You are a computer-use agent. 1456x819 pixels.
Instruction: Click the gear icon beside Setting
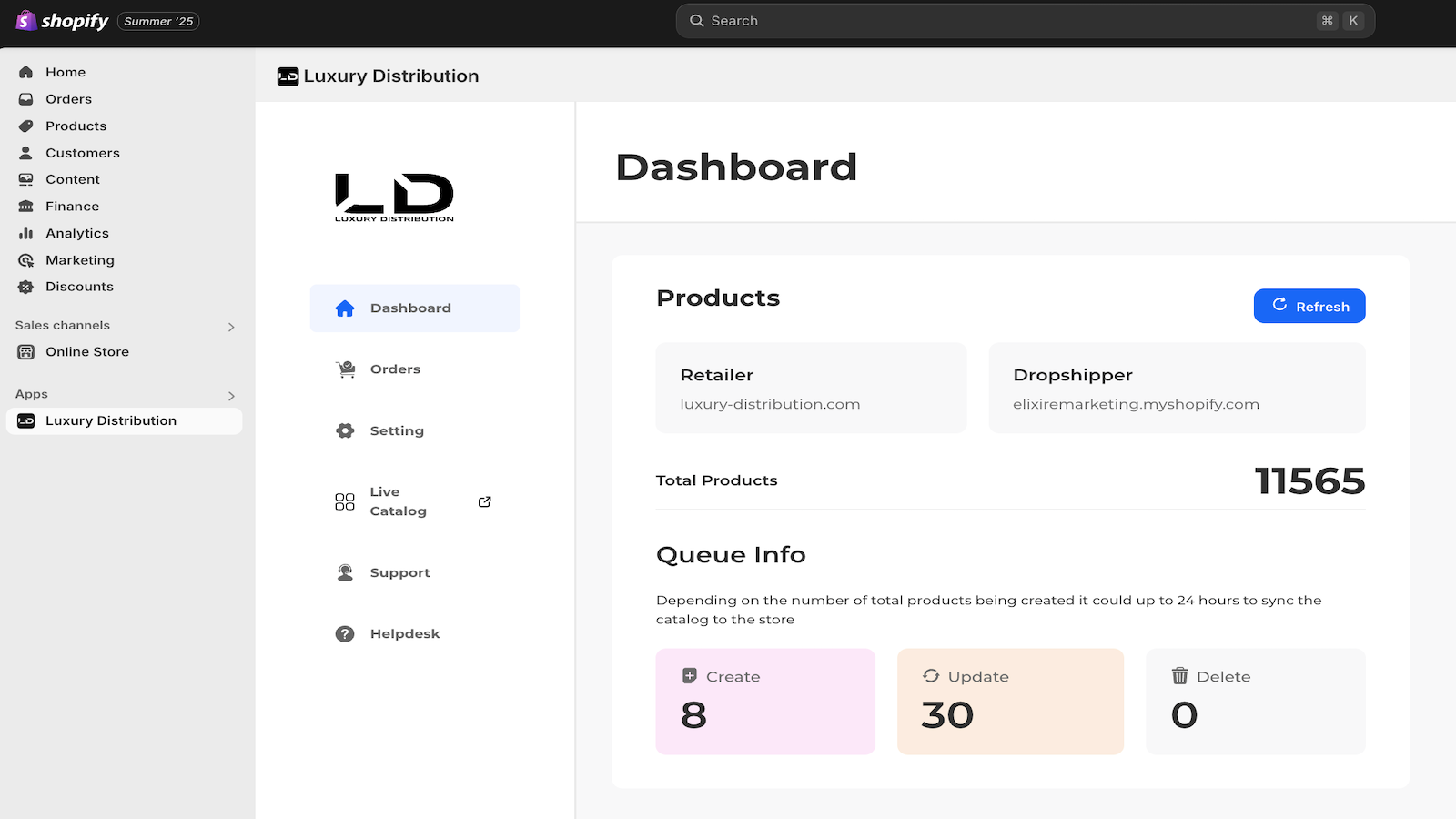coord(345,430)
